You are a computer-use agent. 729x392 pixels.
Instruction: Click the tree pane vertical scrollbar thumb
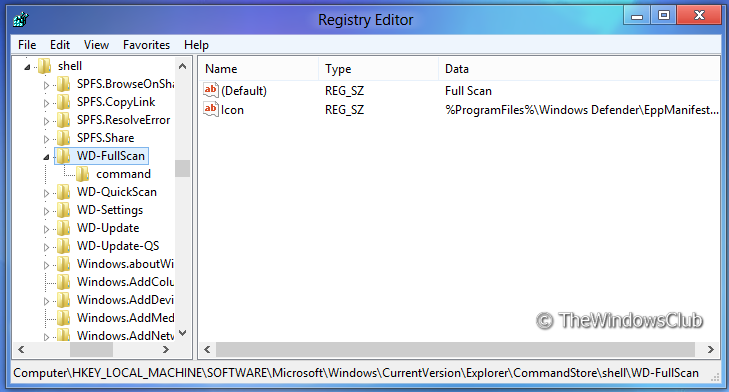click(182, 168)
